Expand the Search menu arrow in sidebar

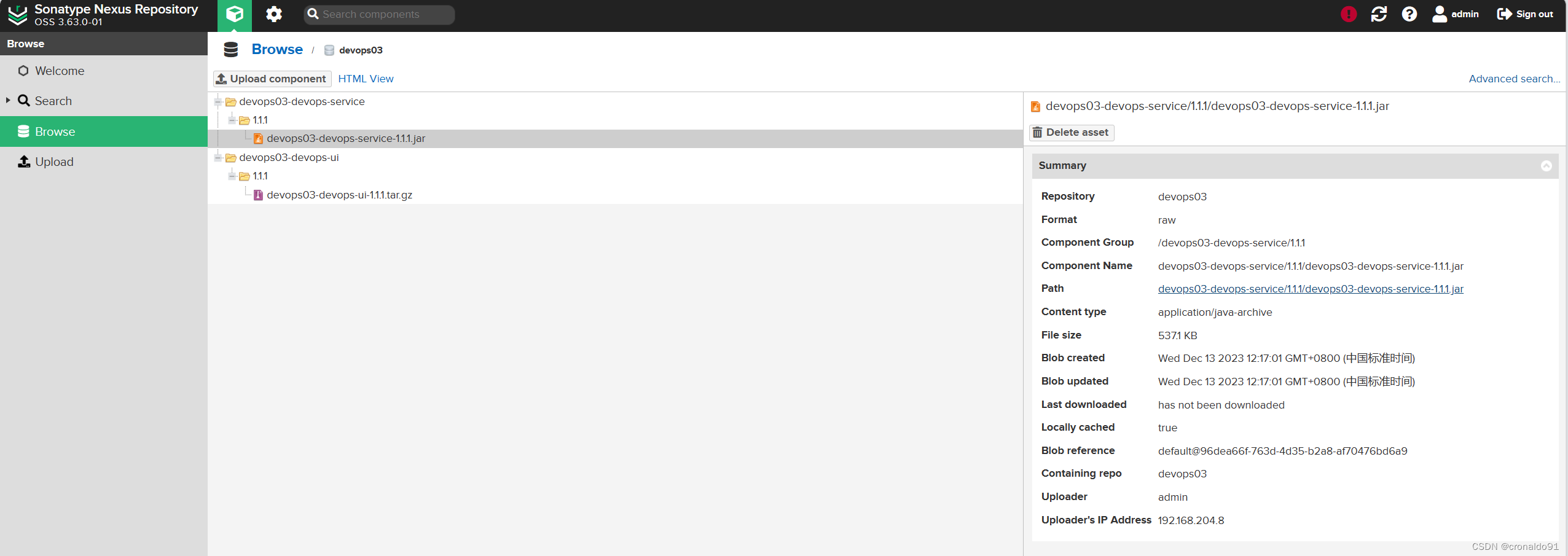coord(8,100)
